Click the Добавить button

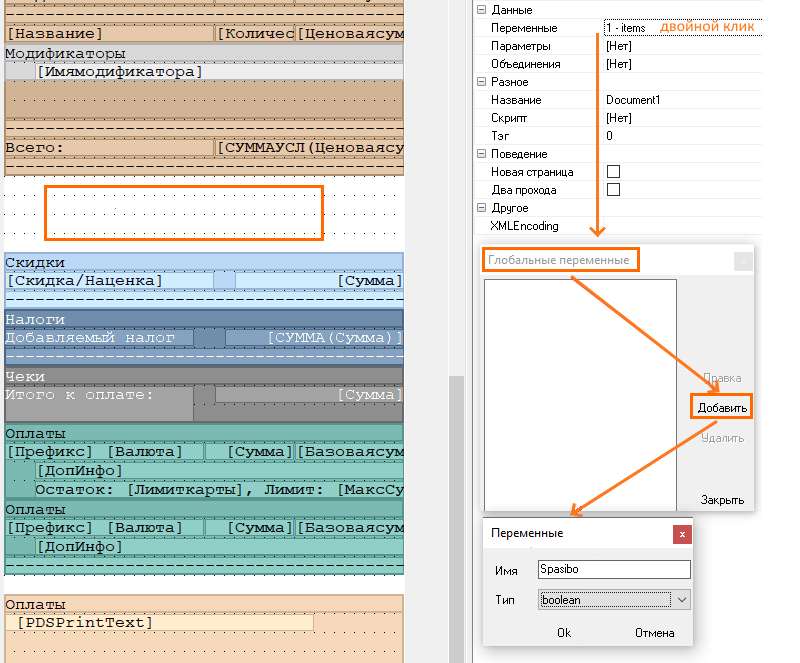721,407
